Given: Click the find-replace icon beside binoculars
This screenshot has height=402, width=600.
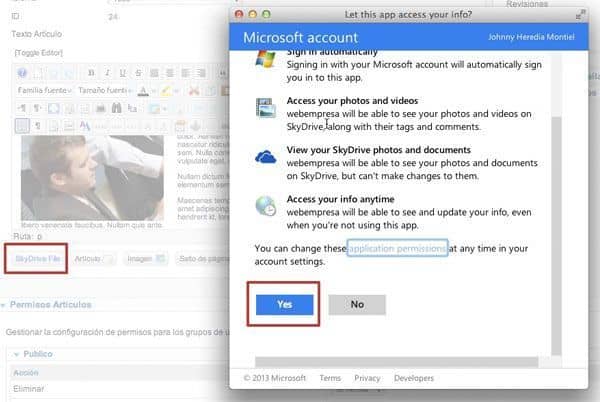Looking at the screenshot, I should coord(132,108).
